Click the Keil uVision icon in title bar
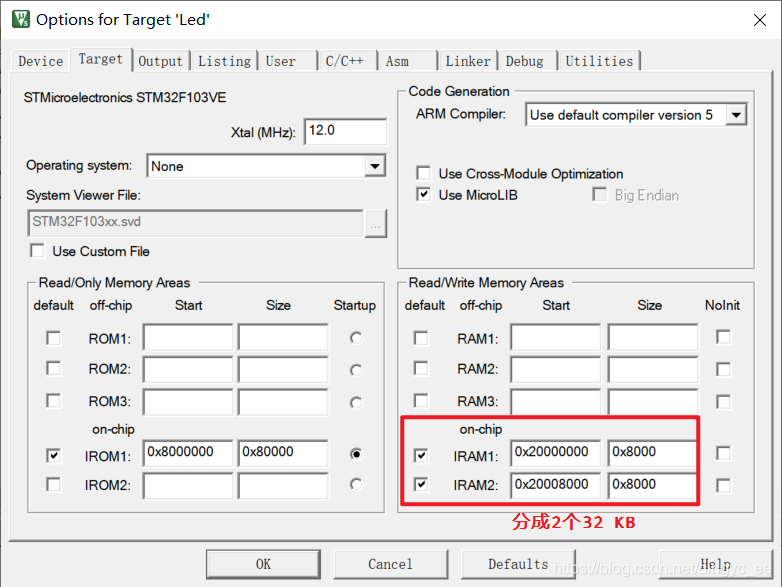 click(21, 19)
